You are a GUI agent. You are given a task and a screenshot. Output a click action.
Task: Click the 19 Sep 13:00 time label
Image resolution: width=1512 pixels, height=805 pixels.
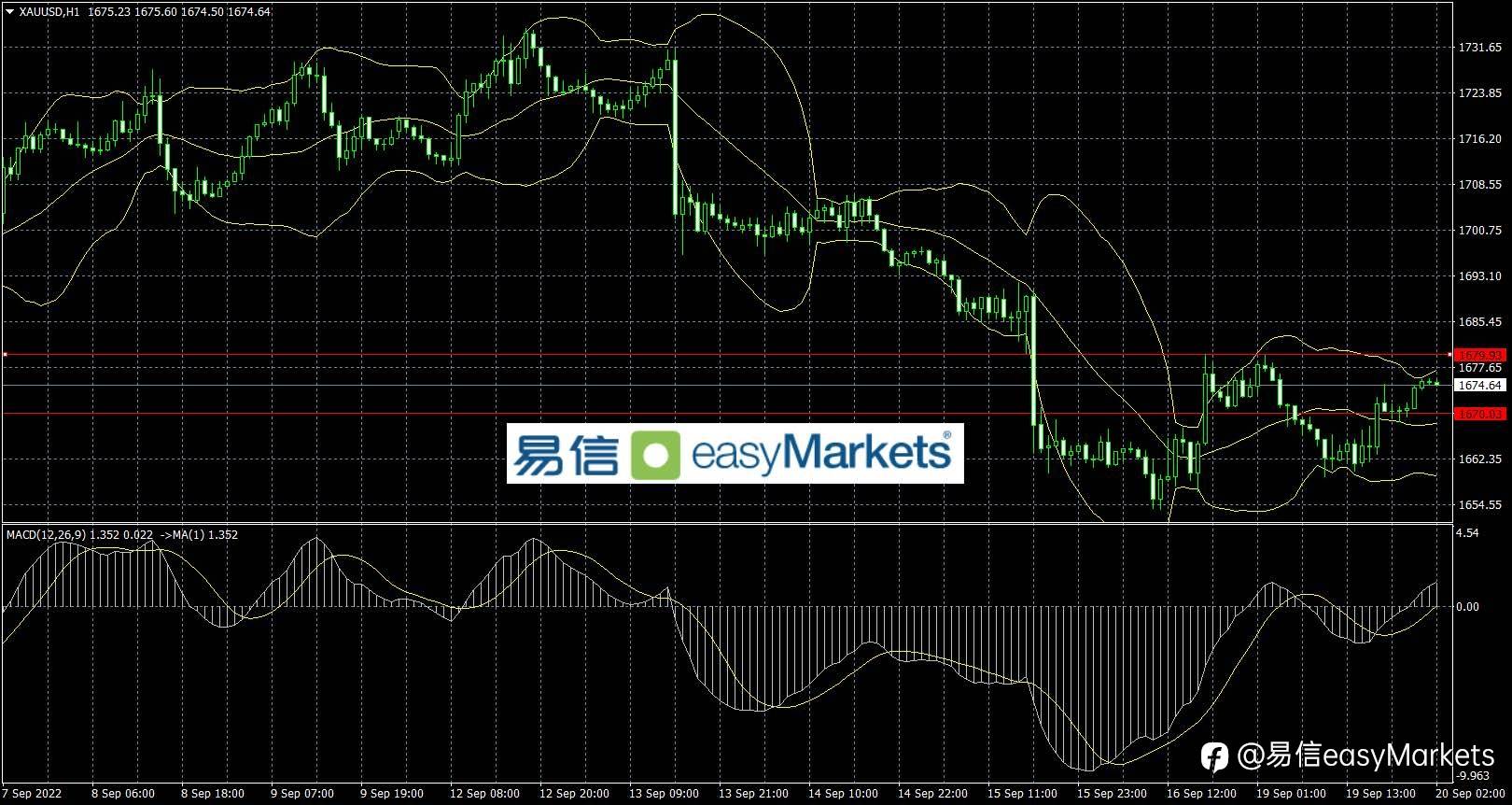pos(1380,794)
